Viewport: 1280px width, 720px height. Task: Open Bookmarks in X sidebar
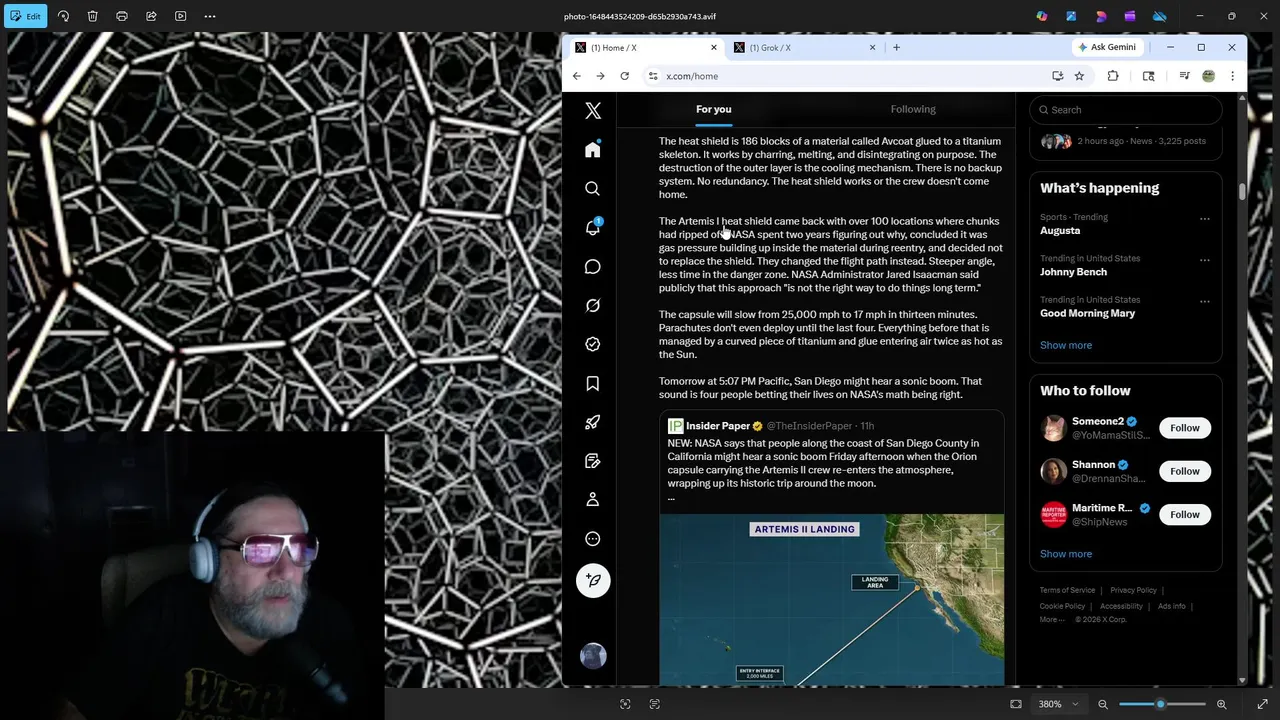pyautogui.click(x=593, y=383)
